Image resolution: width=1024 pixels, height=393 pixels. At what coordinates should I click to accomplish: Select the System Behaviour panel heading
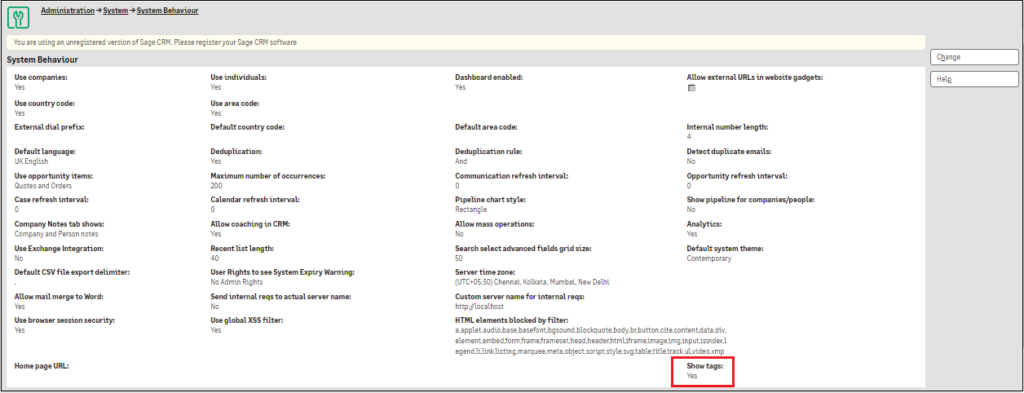point(42,60)
